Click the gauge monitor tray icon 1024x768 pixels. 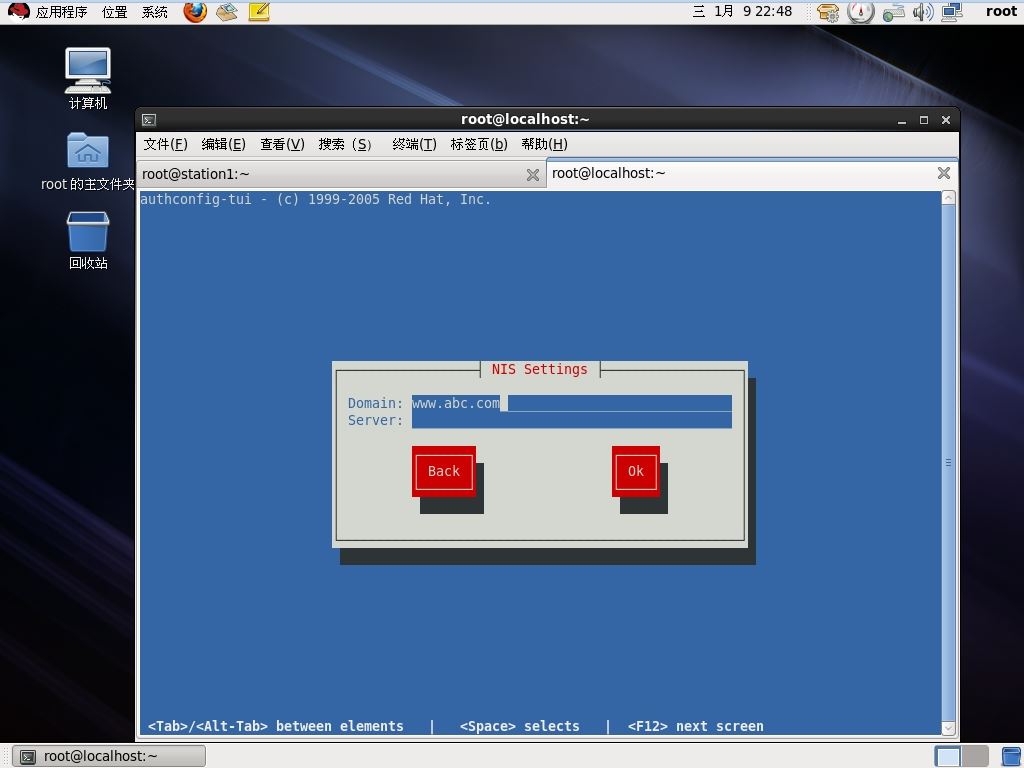point(860,12)
